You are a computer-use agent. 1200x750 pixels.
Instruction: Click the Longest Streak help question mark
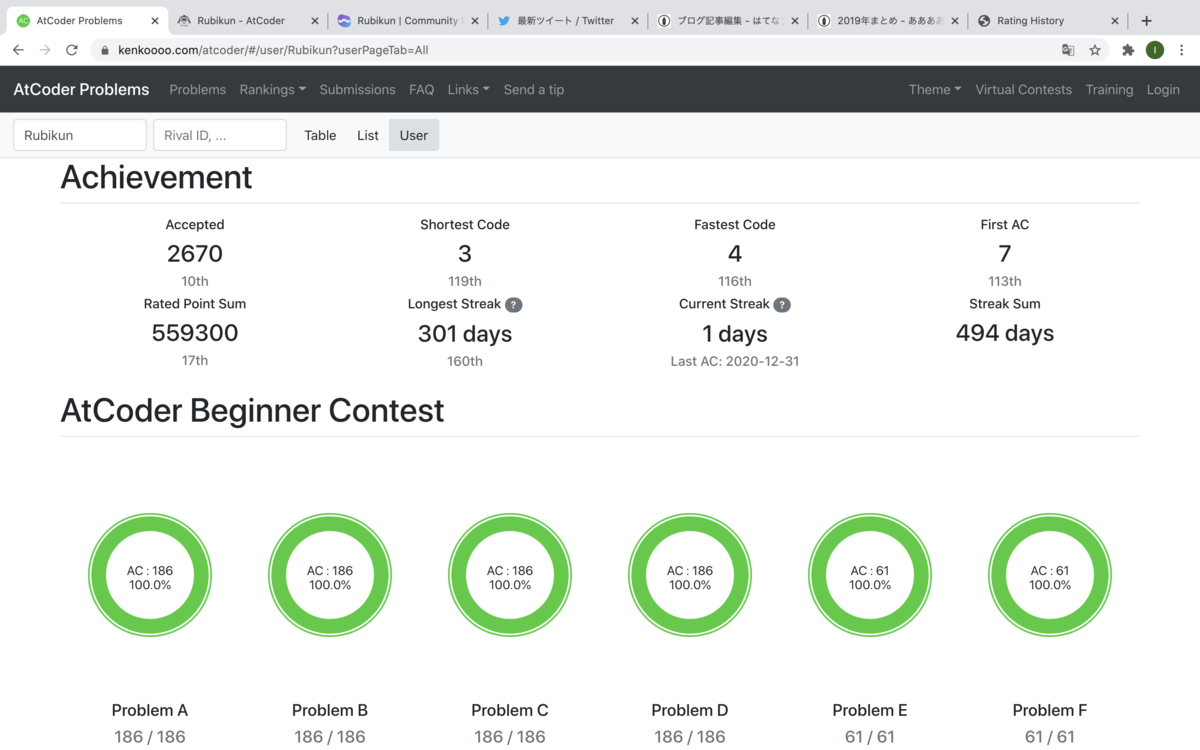point(513,305)
